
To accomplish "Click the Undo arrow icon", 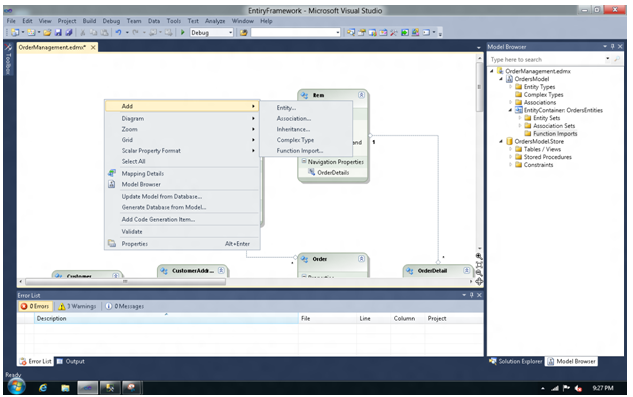I will point(118,32).
